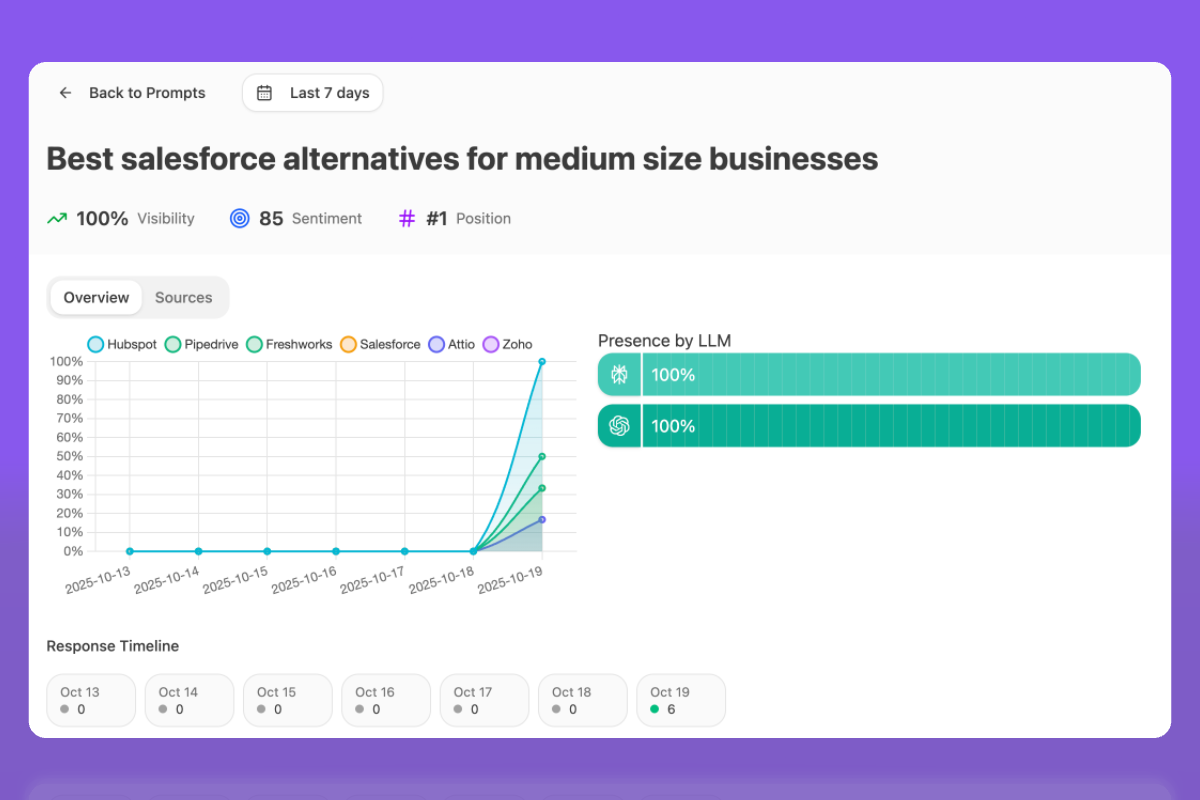Expand the Oct 13 timeline card

click(90, 700)
